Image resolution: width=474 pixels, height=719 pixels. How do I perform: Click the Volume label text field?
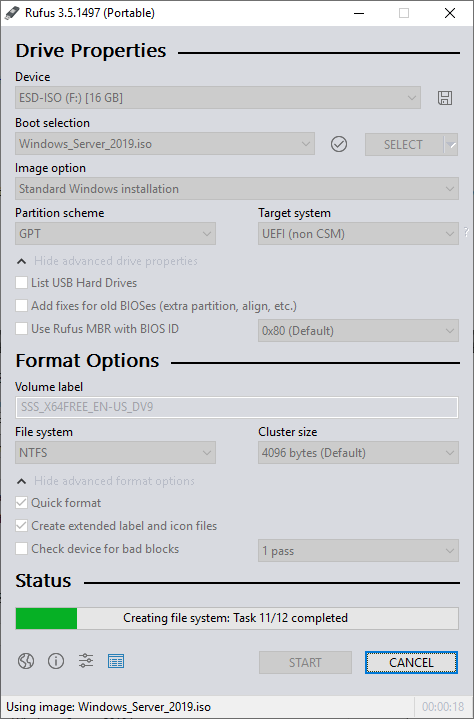(x=237, y=407)
